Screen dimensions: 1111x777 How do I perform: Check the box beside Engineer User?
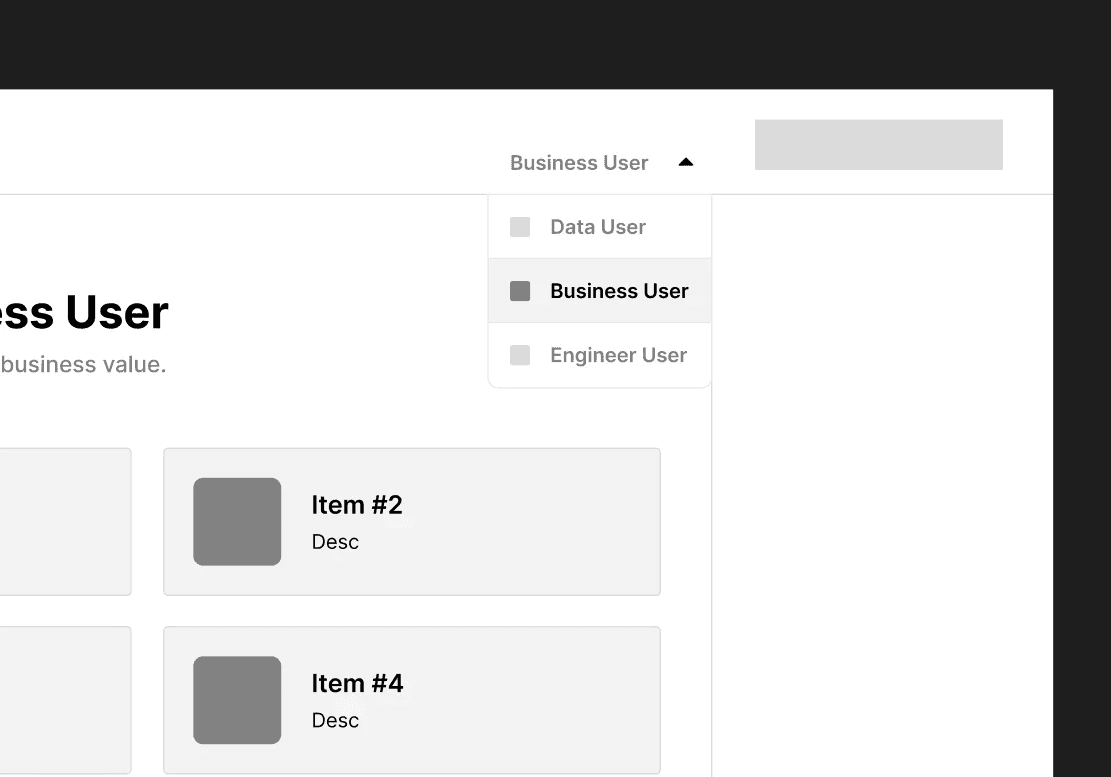pyautogui.click(x=520, y=355)
